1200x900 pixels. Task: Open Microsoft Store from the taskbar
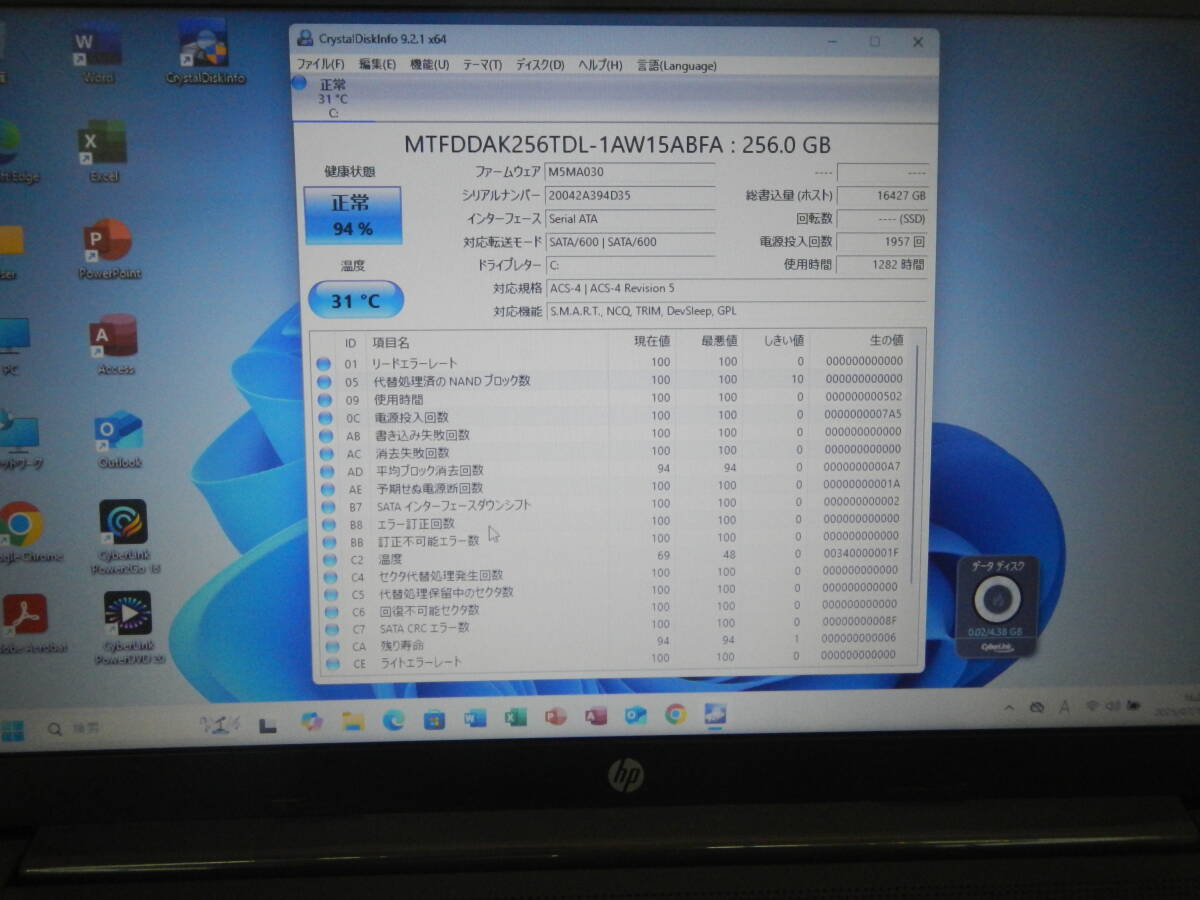point(434,718)
